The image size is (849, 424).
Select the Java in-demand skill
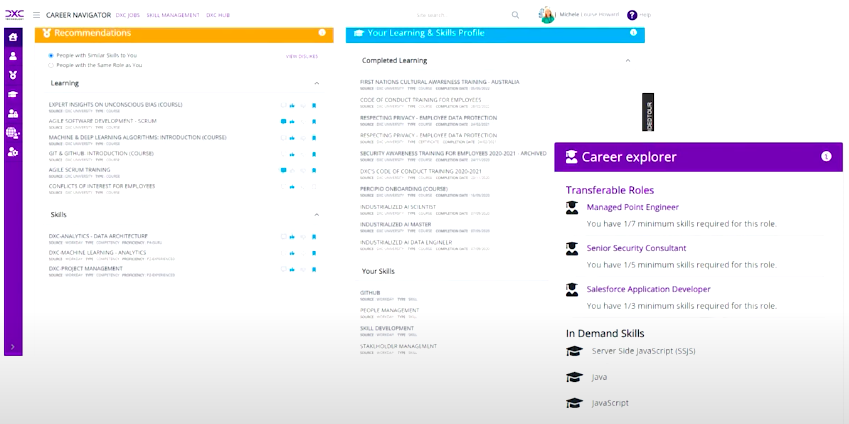click(x=599, y=377)
